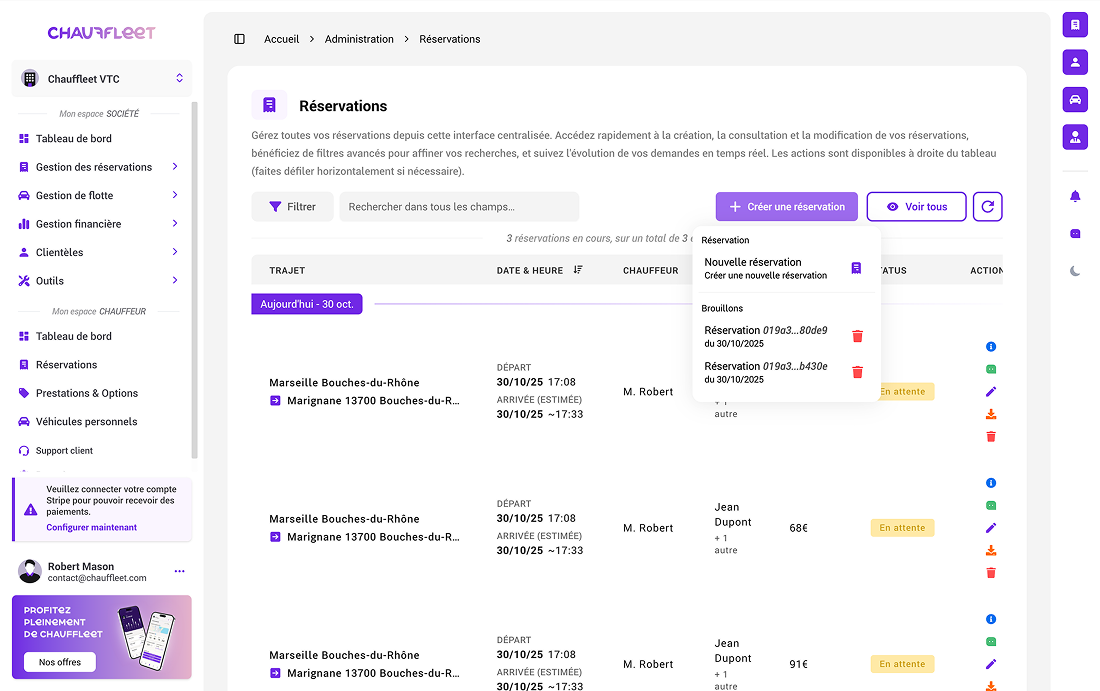The height and width of the screenshot is (691, 1100).
Task: Type in the Rechercher dans tous les champs field
Action: [x=458, y=206]
